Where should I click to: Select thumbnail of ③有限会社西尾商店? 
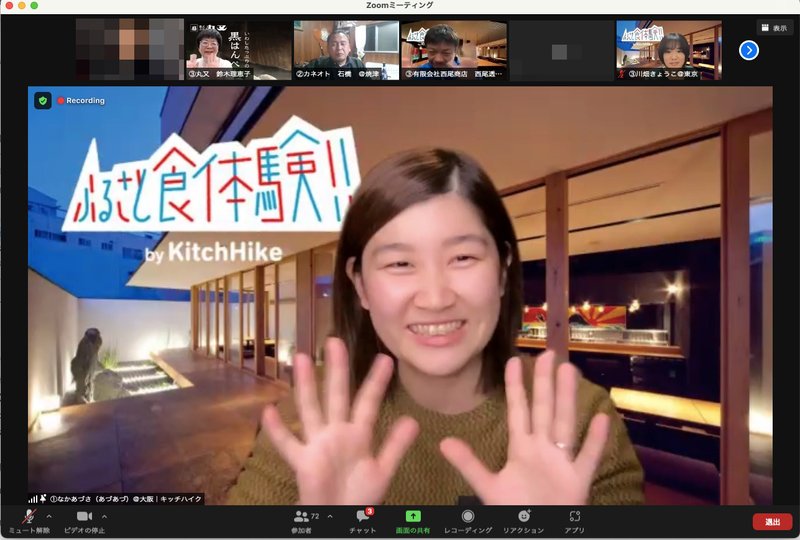(x=454, y=50)
